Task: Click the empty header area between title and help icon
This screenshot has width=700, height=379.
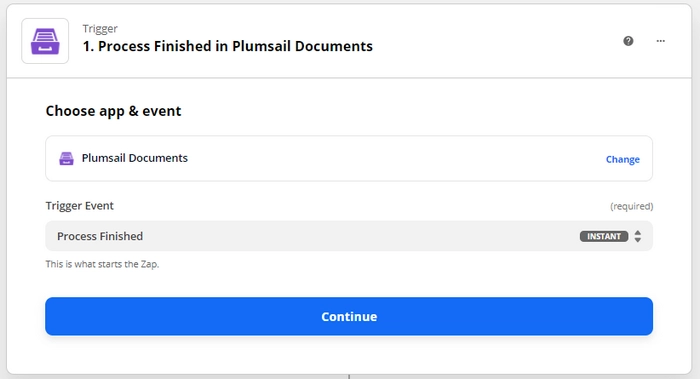Action: [x=498, y=41]
